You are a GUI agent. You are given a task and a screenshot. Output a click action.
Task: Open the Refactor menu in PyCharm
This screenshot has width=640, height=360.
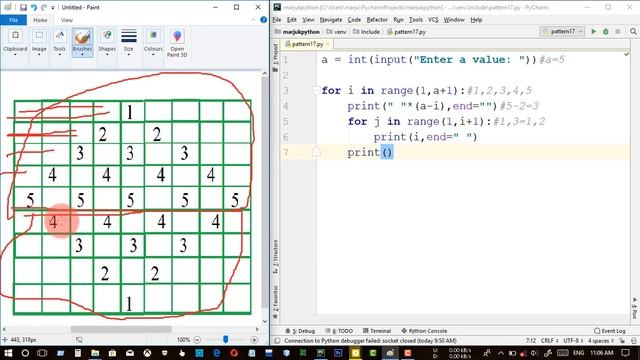click(x=377, y=20)
